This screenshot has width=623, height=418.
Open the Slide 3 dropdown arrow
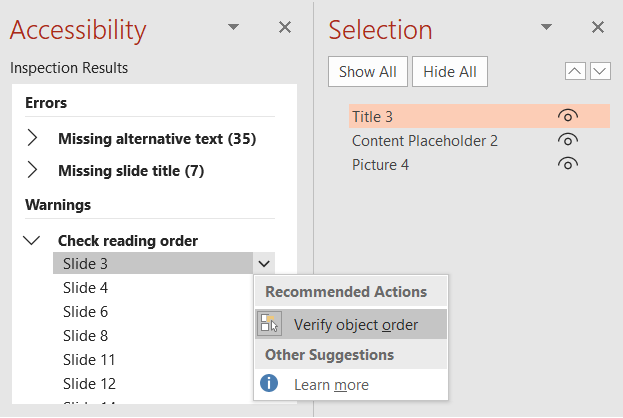(264, 263)
